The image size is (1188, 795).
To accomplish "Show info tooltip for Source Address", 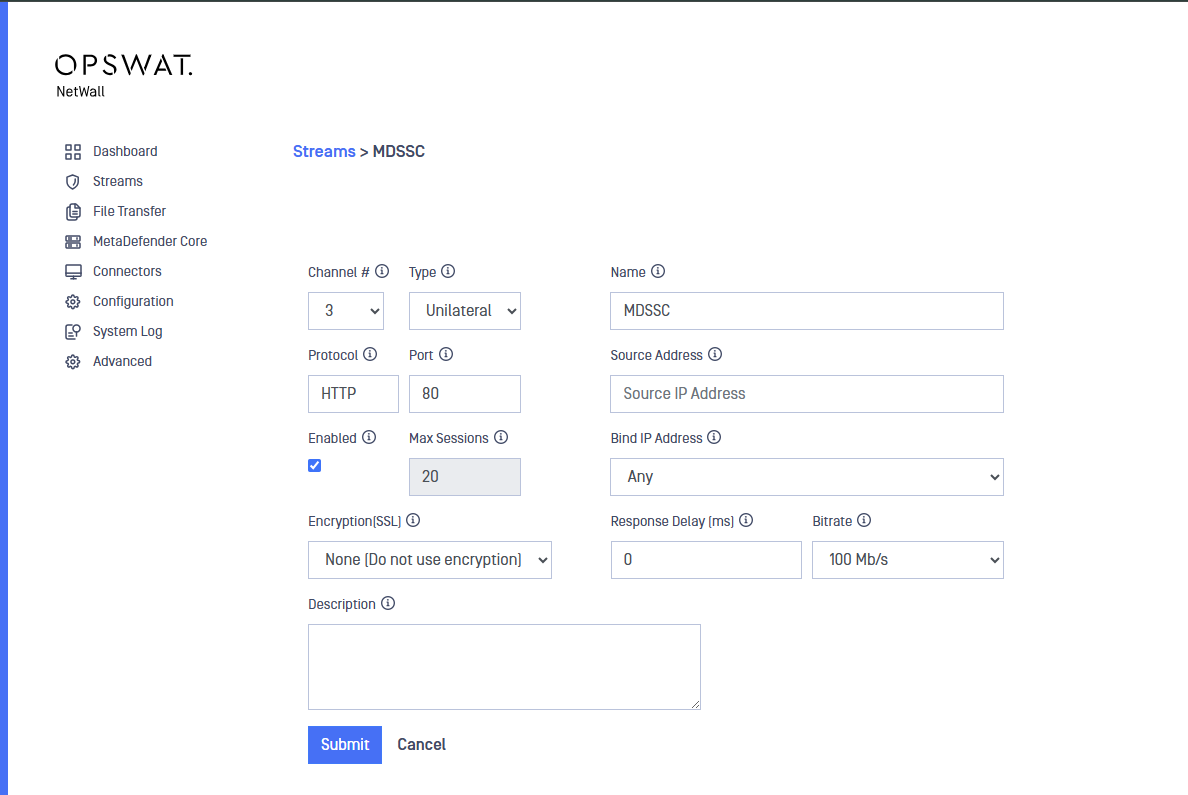I will point(714,354).
